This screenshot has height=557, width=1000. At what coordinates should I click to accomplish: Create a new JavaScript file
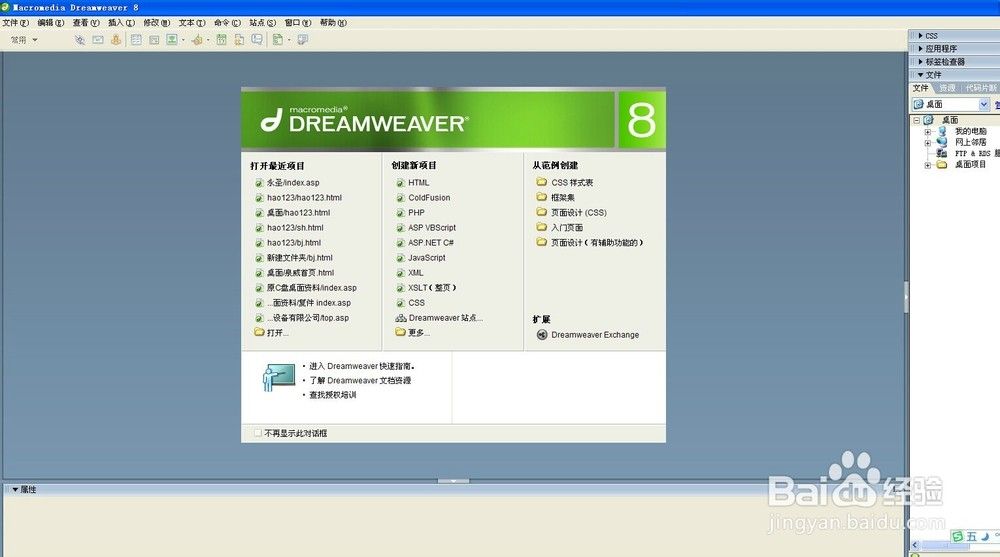point(427,258)
